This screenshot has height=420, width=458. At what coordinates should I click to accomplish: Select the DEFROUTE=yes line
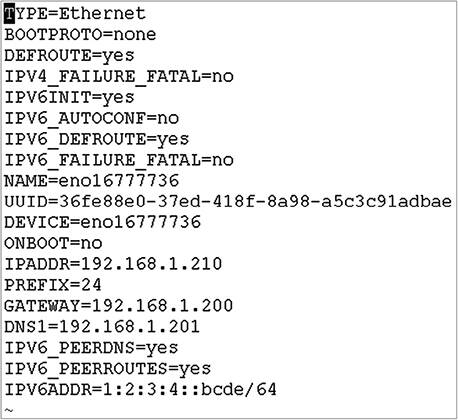69,56
